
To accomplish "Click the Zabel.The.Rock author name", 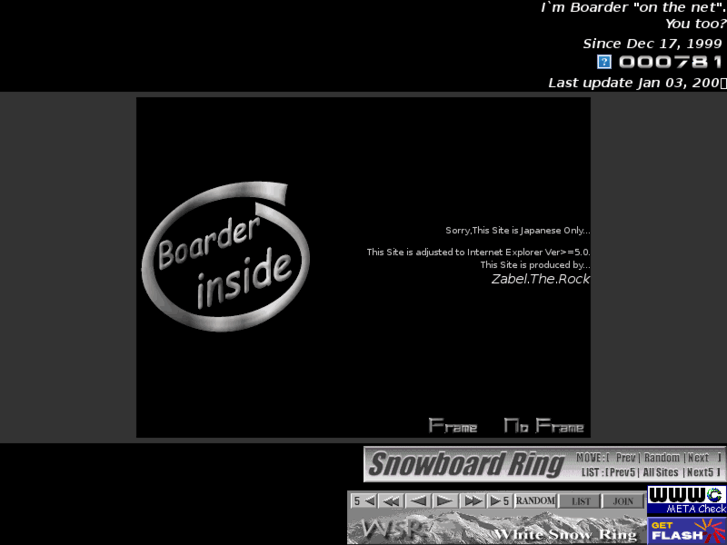I will point(541,279).
